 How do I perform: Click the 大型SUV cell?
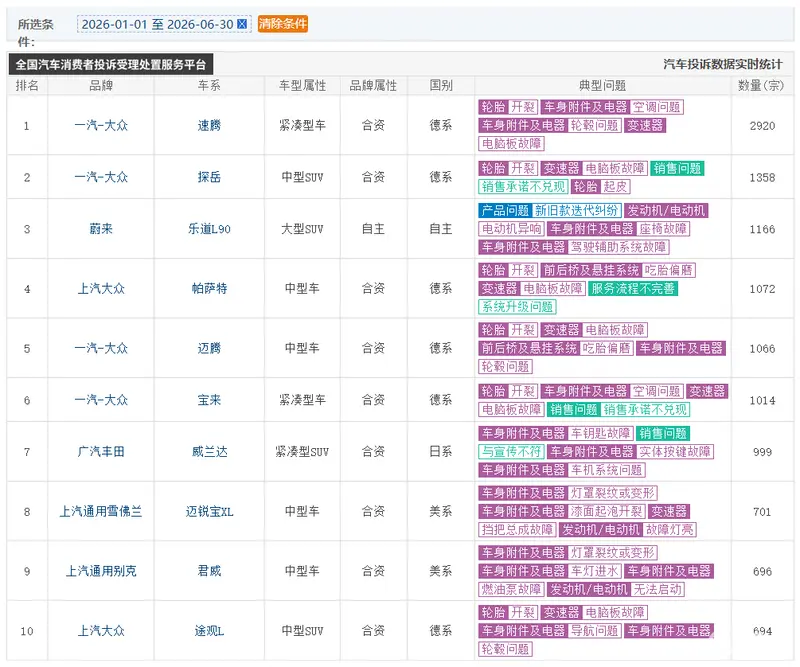coord(302,229)
